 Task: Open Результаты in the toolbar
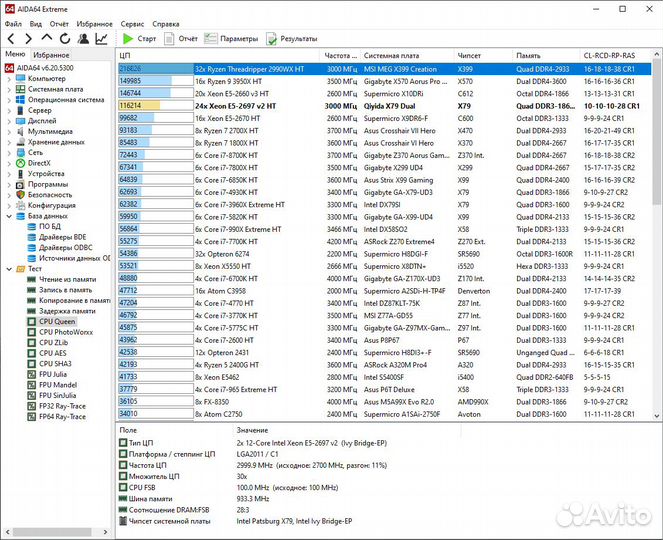[291, 39]
